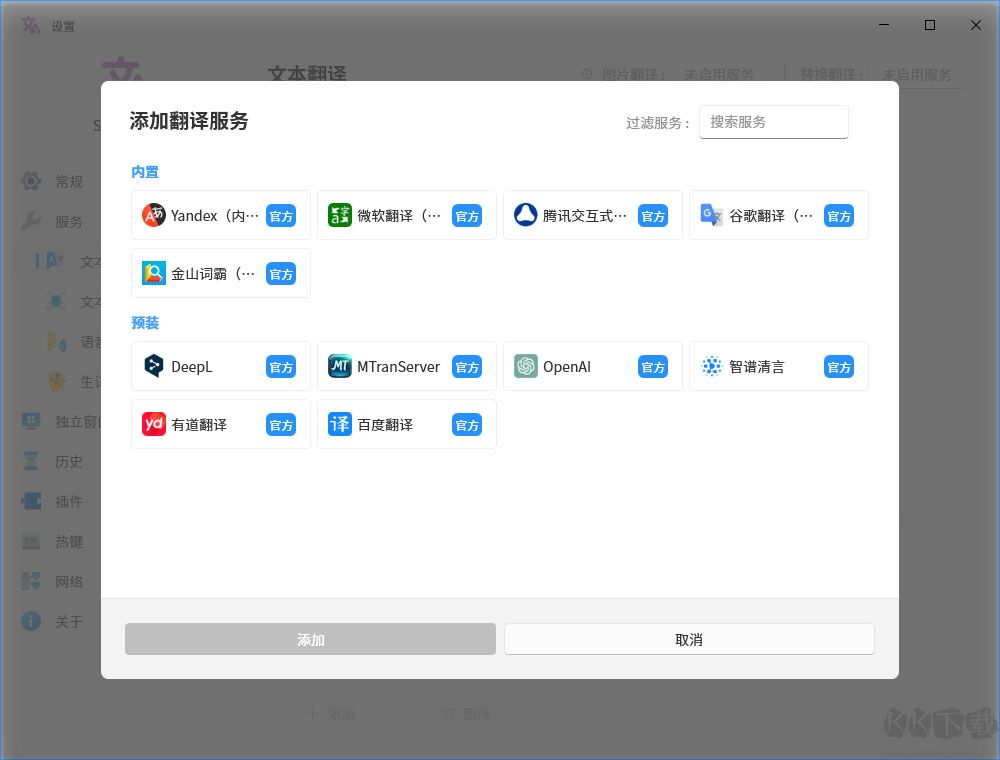Select the OpenAI service icon

(526, 367)
